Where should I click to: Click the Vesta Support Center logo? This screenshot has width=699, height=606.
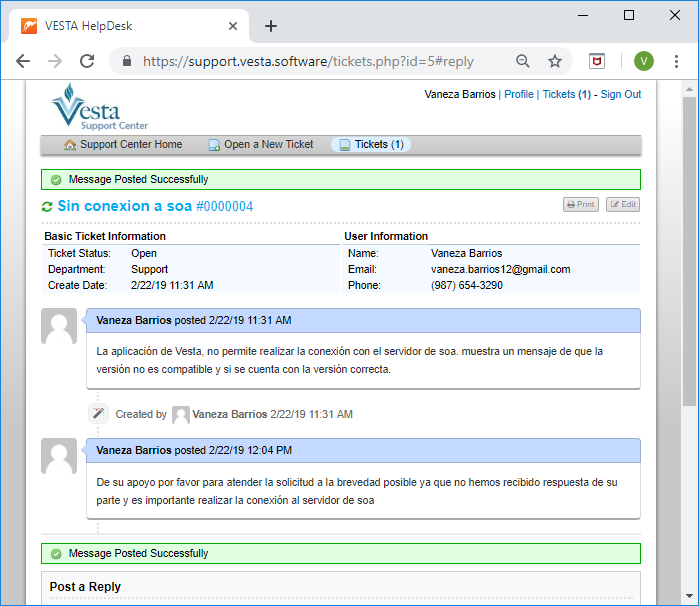(100, 108)
